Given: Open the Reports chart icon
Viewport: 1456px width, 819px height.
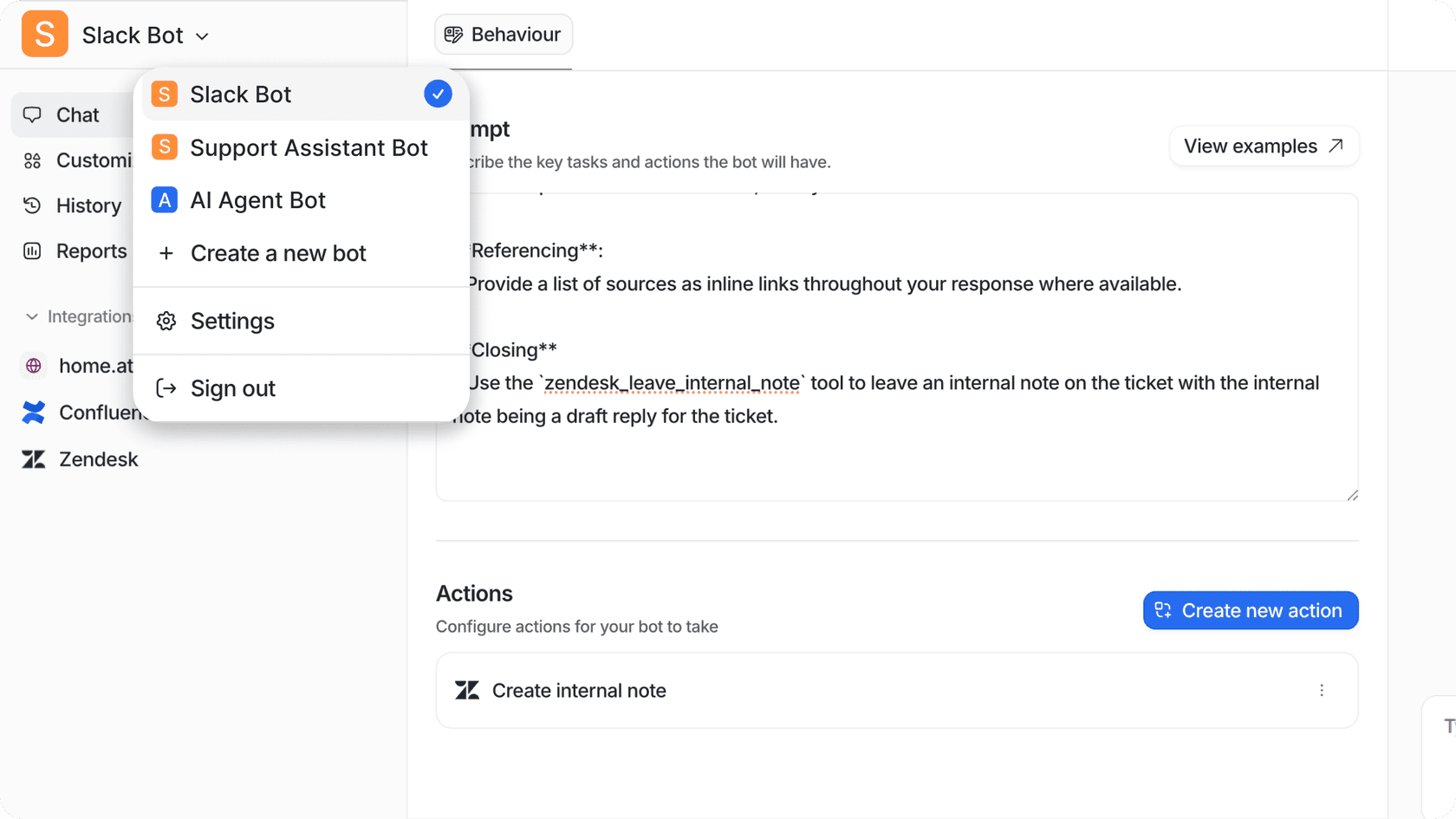Looking at the screenshot, I should point(33,251).
